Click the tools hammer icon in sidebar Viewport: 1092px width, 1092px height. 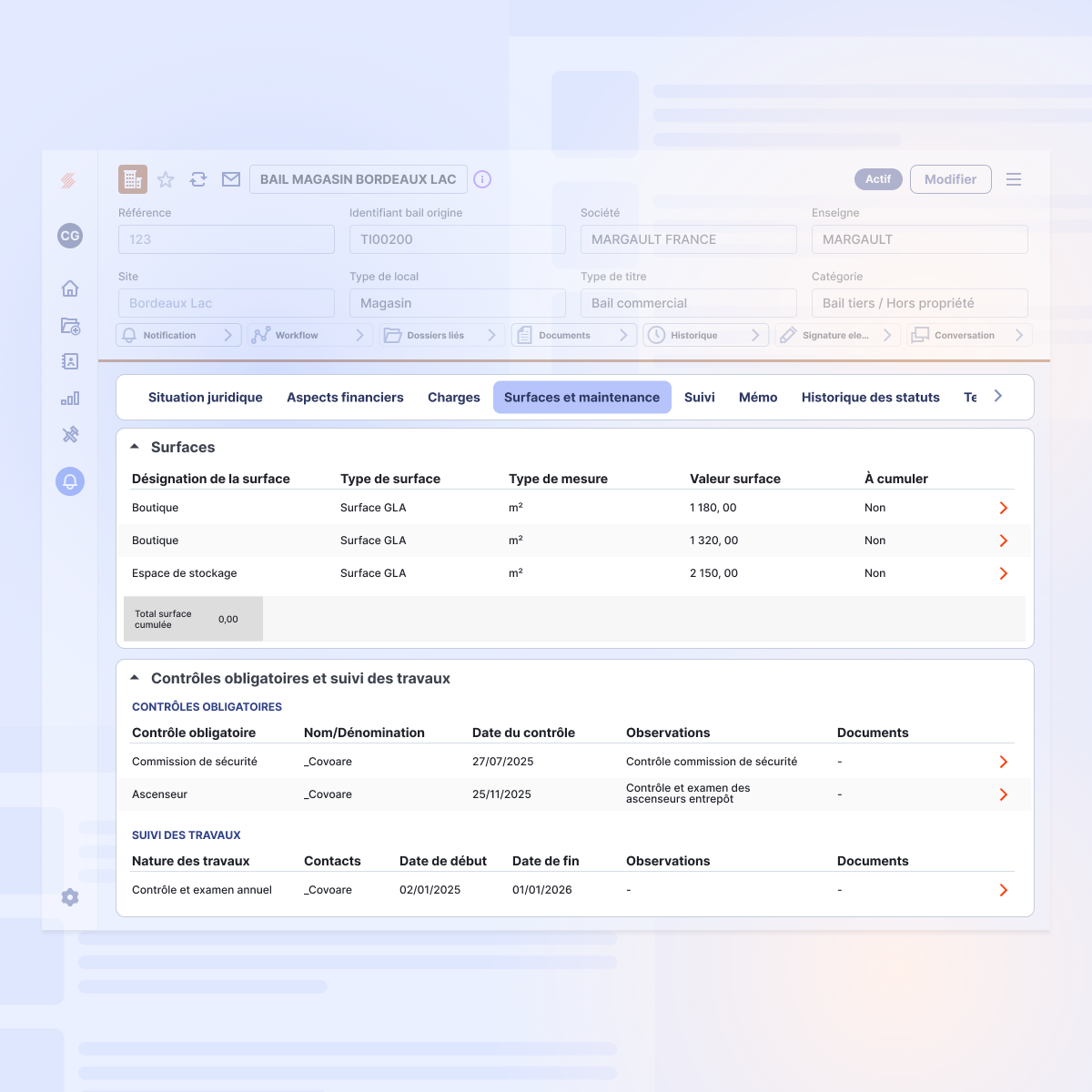coord(70,434)
